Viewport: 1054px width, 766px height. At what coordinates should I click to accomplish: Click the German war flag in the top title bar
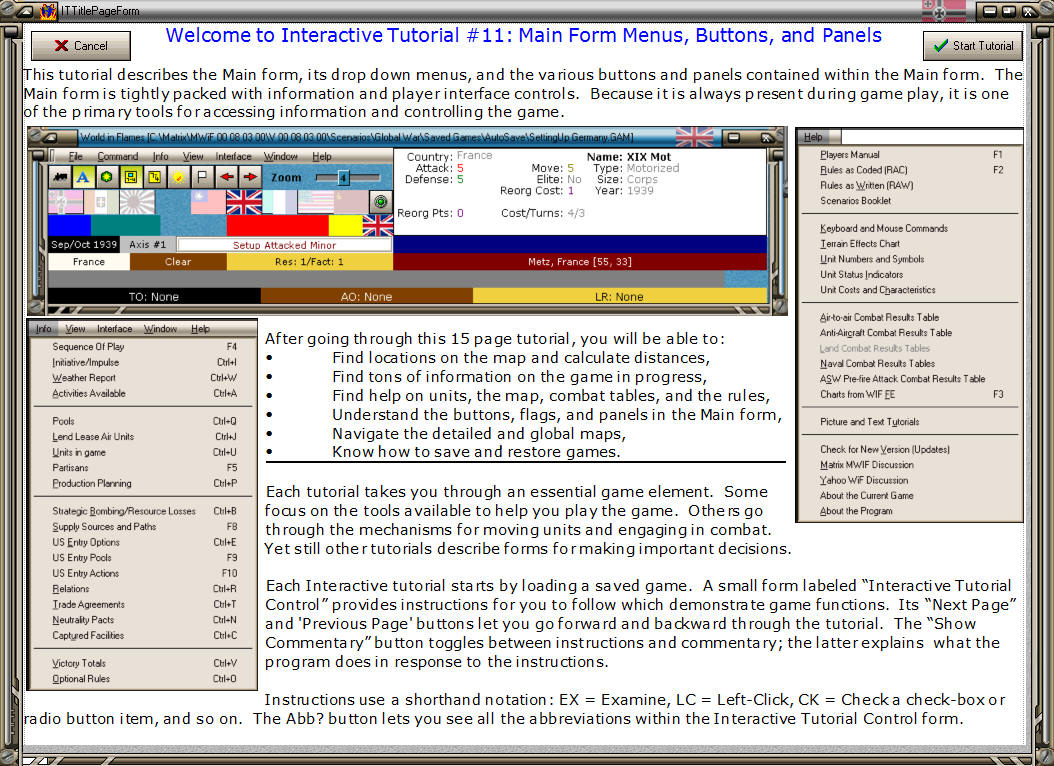tap(944, 11)
